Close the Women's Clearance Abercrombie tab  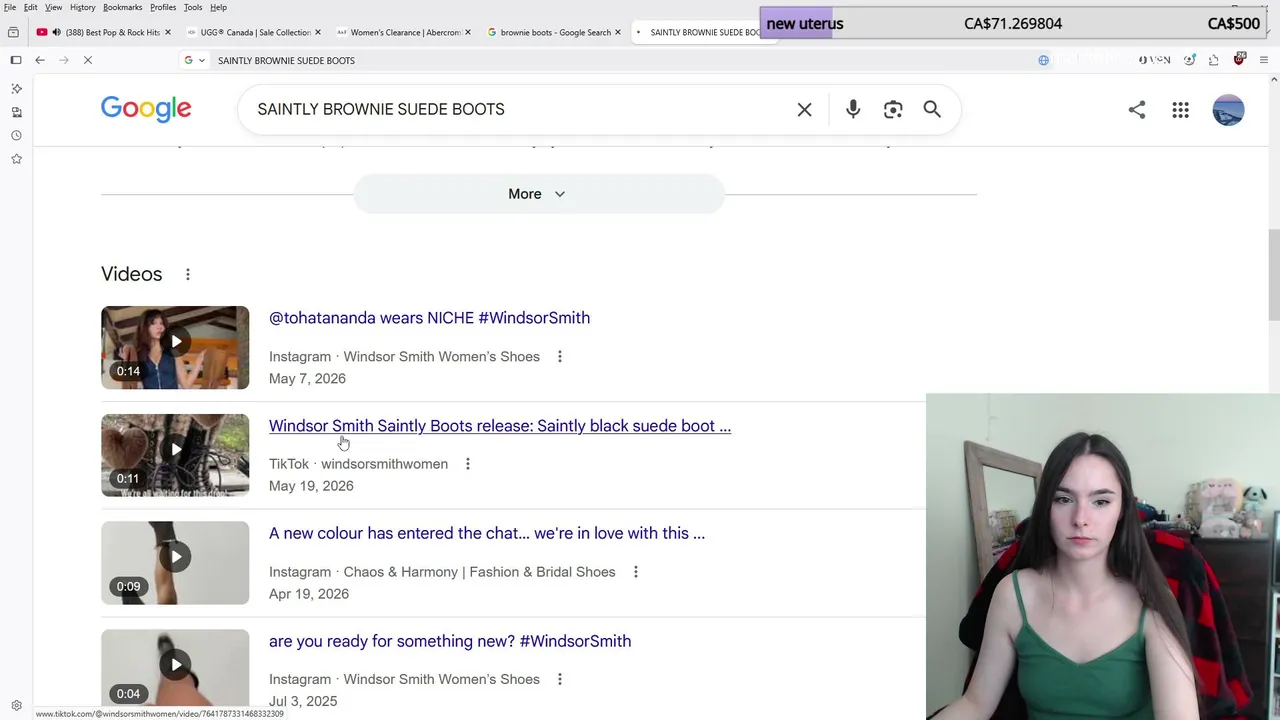point(467,32)
